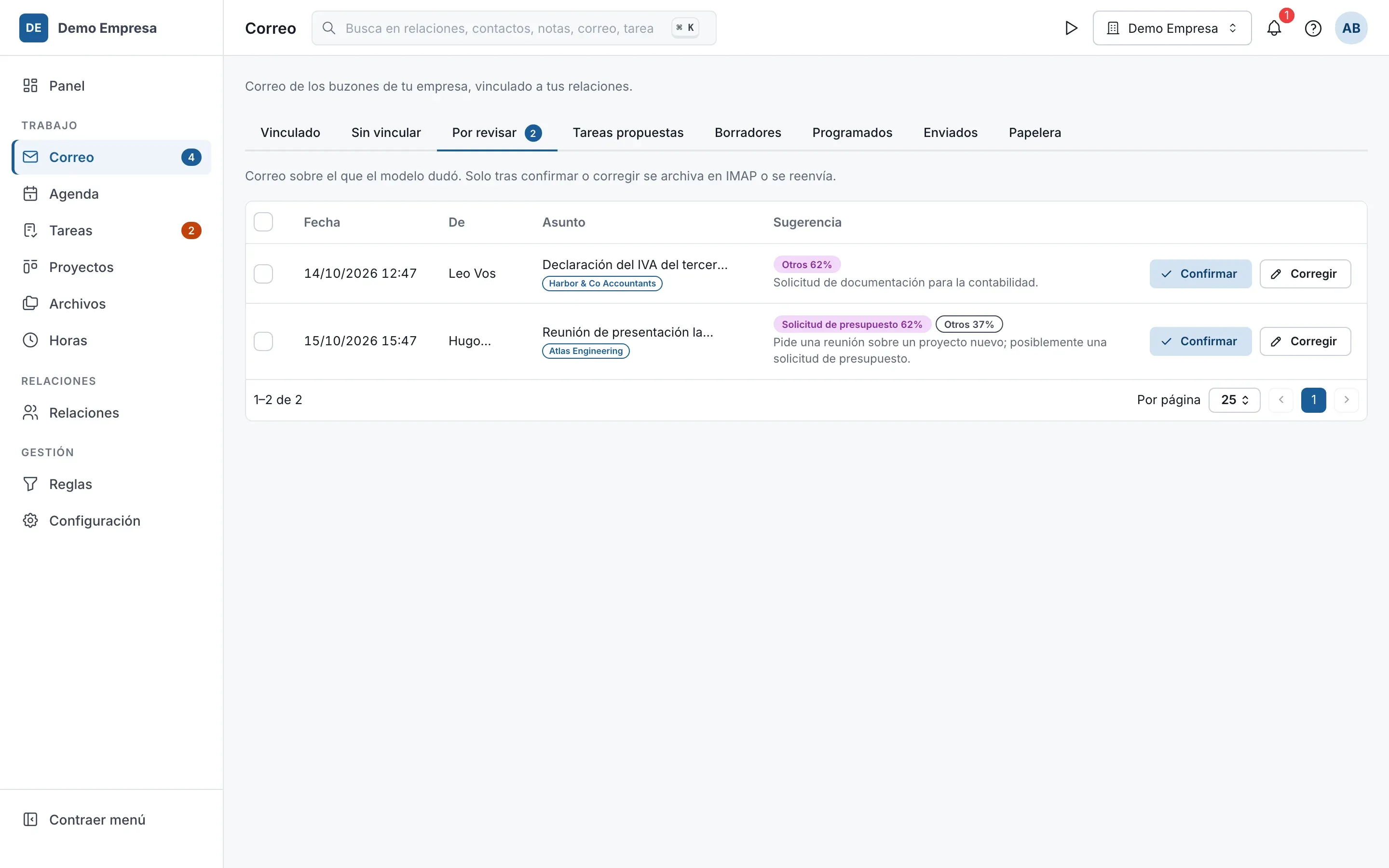1389x868 pixels.
Task: Toggle the select-all checkbox in table header
Action: point(263,222)
